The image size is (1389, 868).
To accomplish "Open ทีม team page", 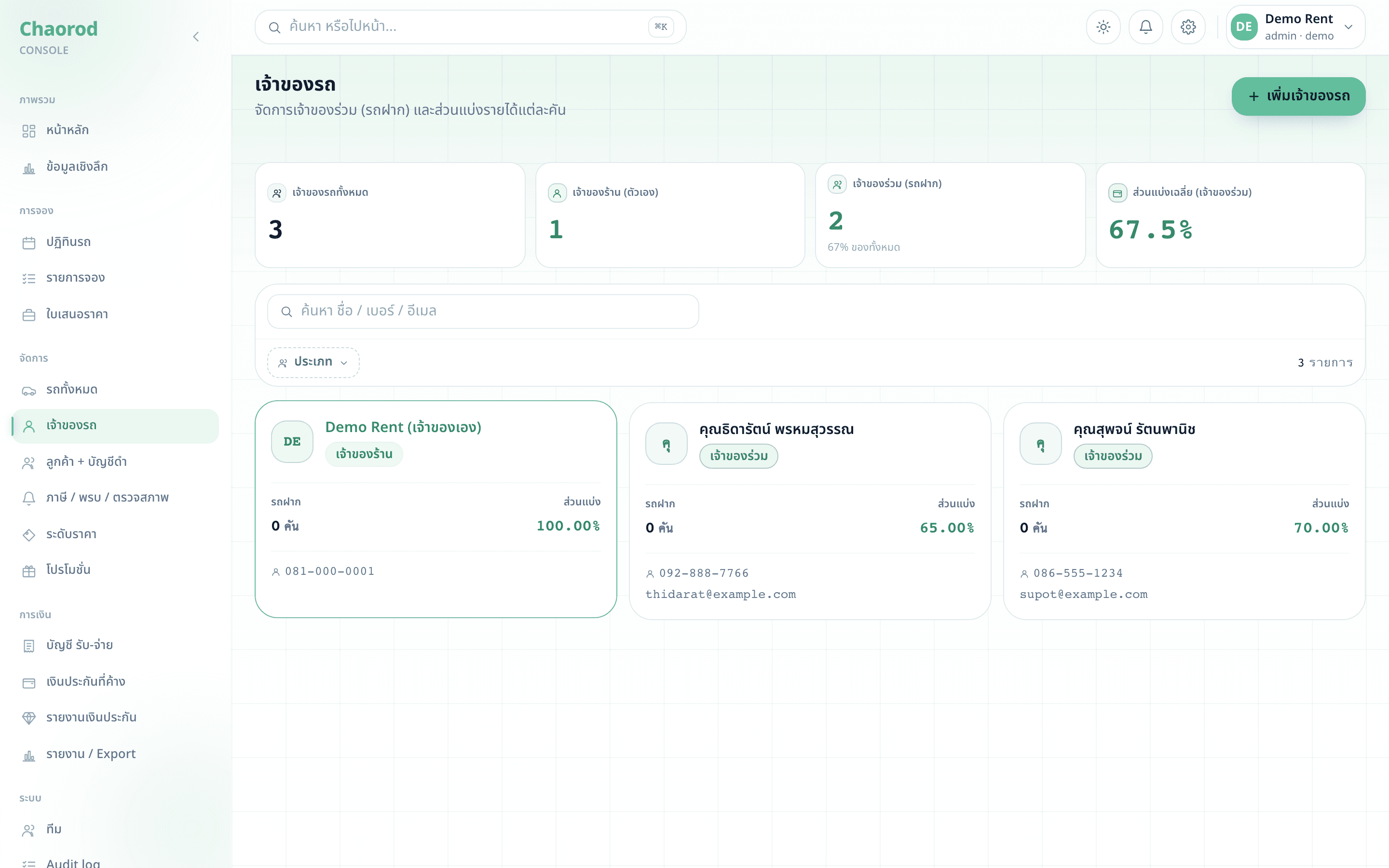I will [x=115, y=829].
